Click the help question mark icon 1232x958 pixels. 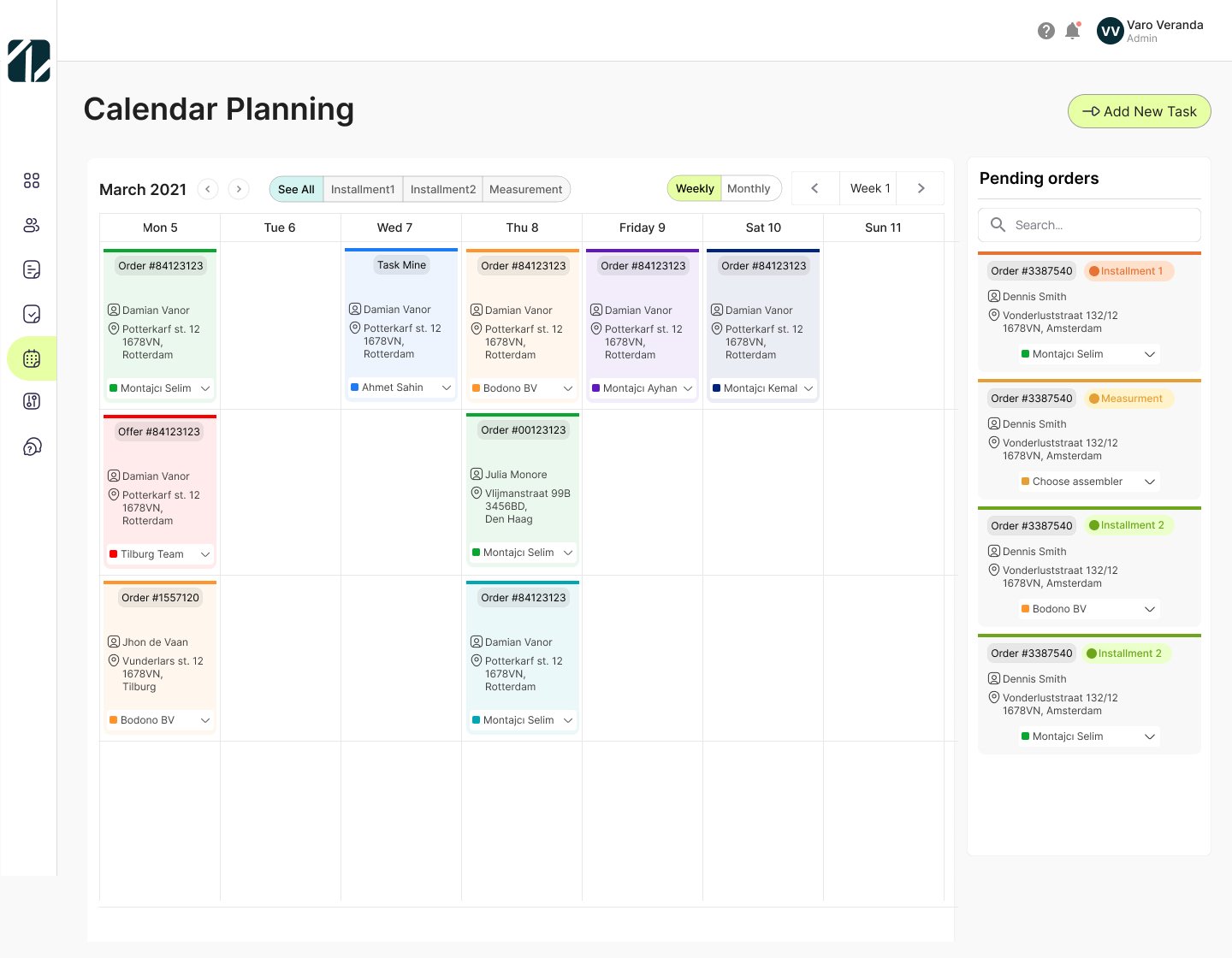tap(1045, 31)
